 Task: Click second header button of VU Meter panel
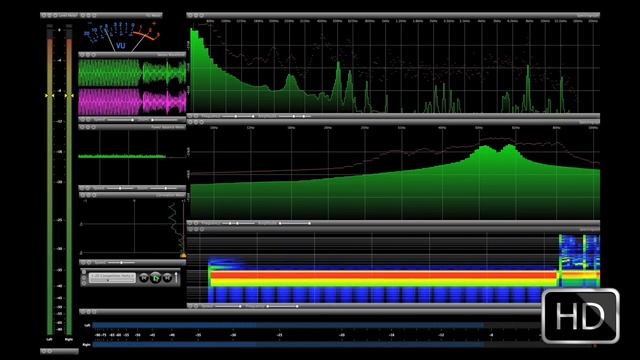click(88, 15)
